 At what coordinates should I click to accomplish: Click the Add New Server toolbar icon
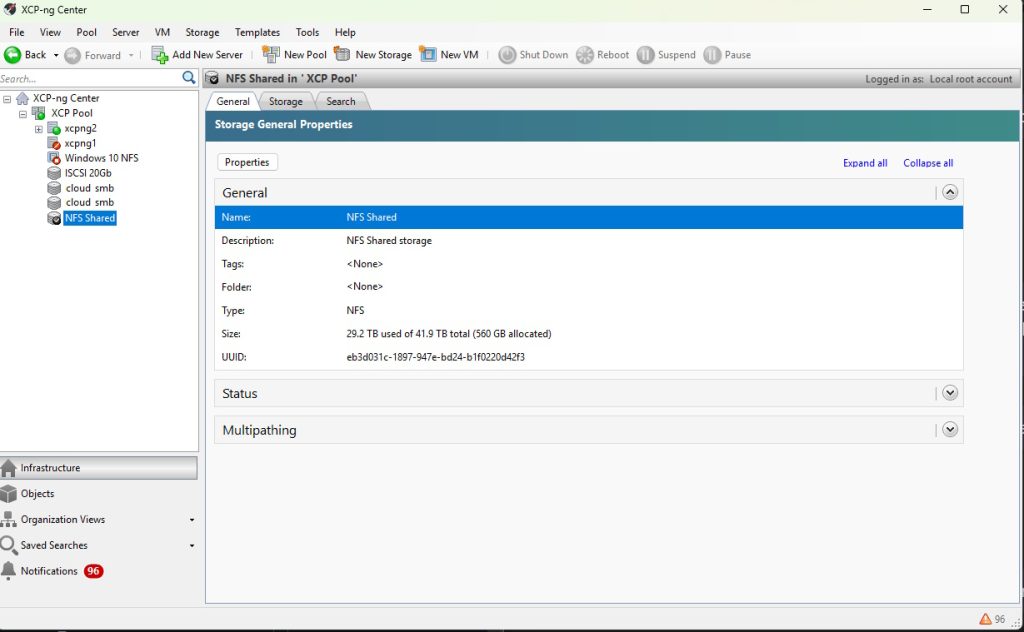click(159, 55)
